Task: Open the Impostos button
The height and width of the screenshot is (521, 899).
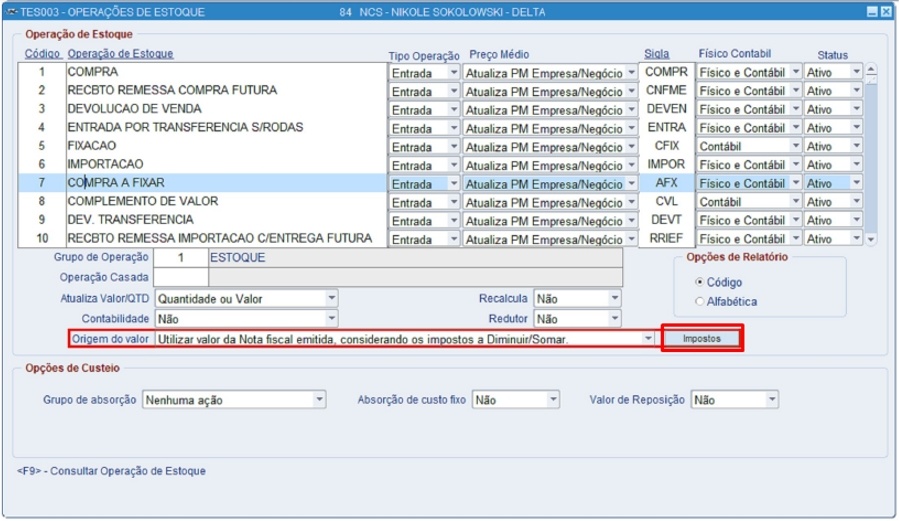Action: (702, 339)
